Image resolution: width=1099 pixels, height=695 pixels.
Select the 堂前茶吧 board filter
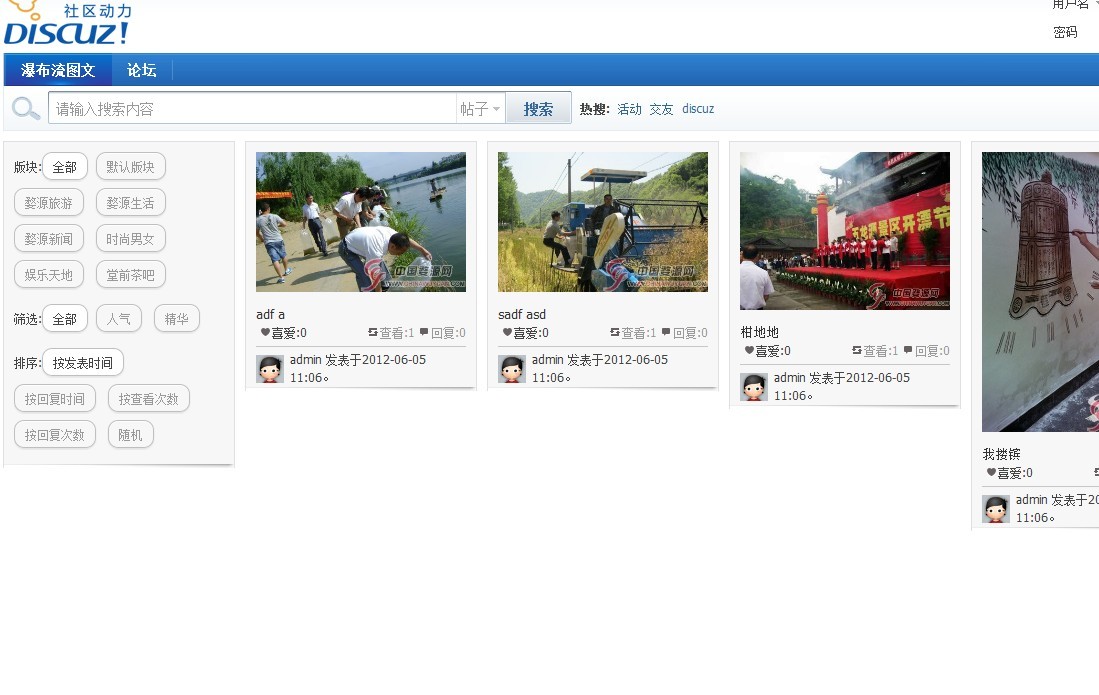pyautogui.click(x=130, y=275)
